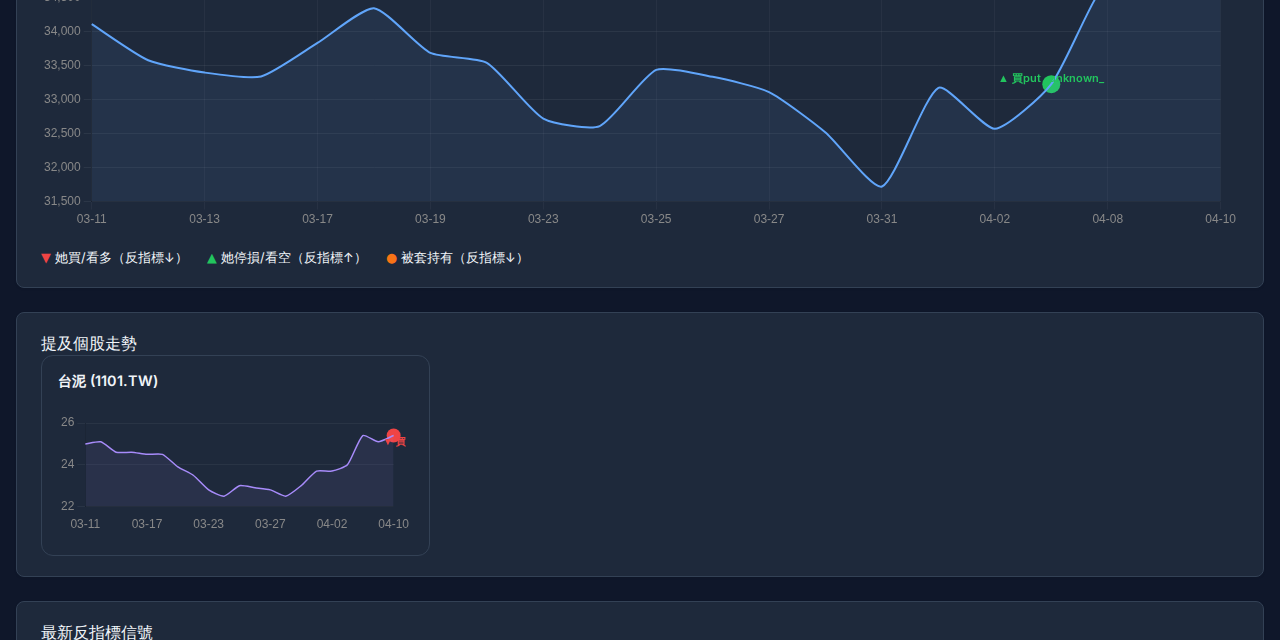
Task: Click the 買put unknown annotation label
Action: (1052, 78)
